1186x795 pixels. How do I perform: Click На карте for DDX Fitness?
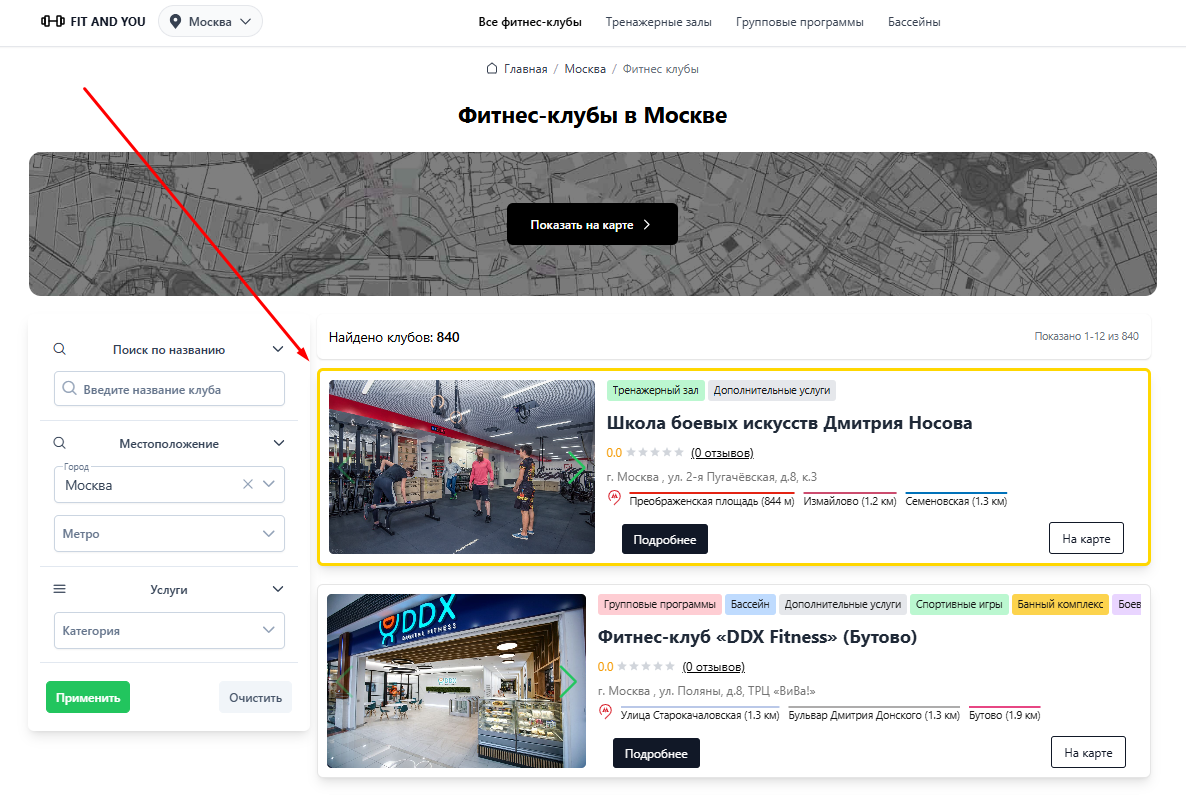(1088, 752)
